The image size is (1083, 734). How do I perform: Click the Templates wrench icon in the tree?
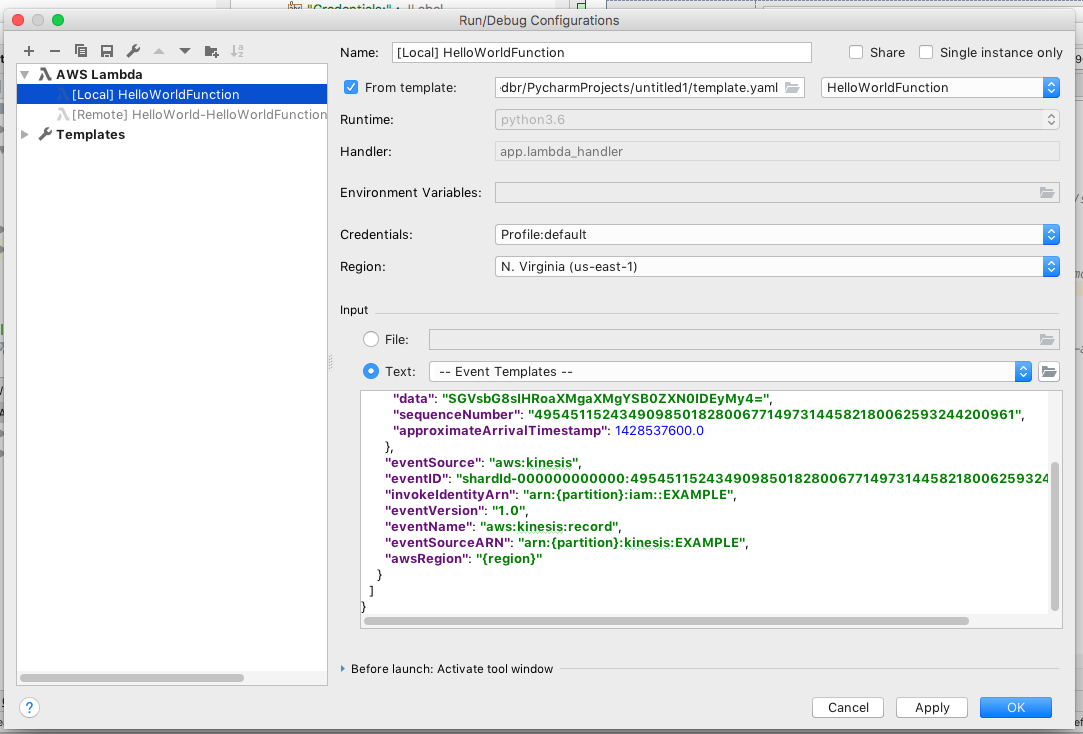click(45, 134)
